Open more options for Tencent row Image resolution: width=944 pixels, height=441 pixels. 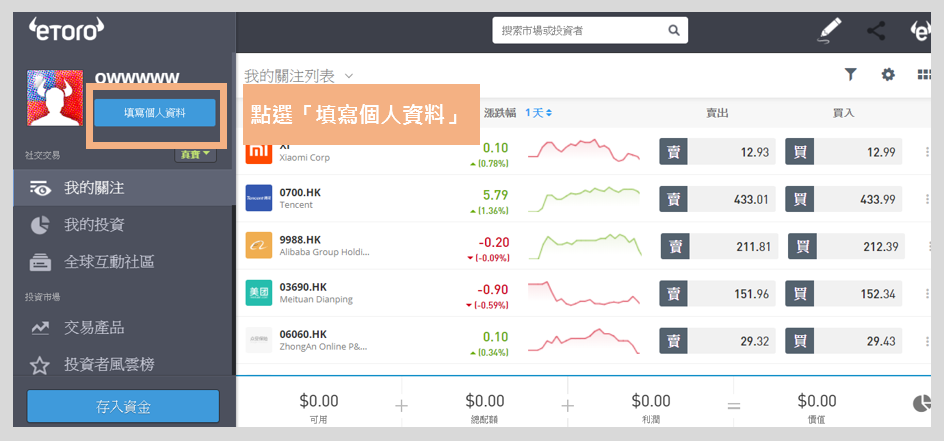927,199
